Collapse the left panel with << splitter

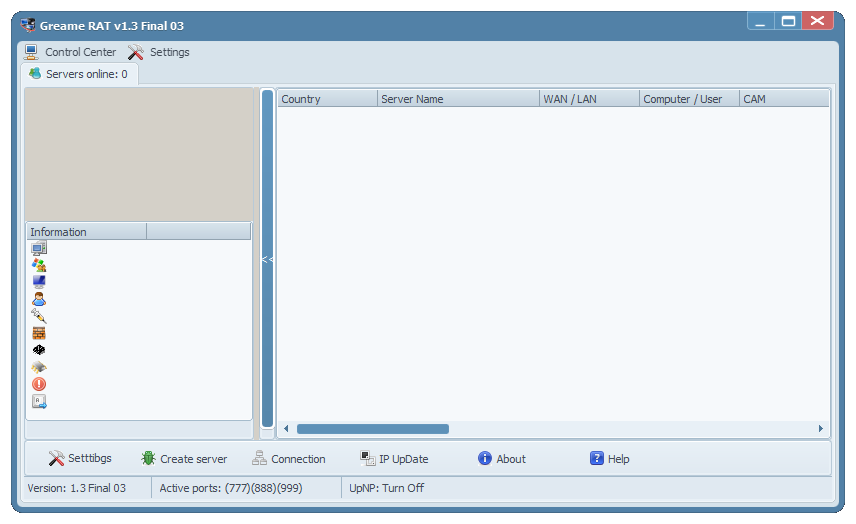(x=267, y=259)
